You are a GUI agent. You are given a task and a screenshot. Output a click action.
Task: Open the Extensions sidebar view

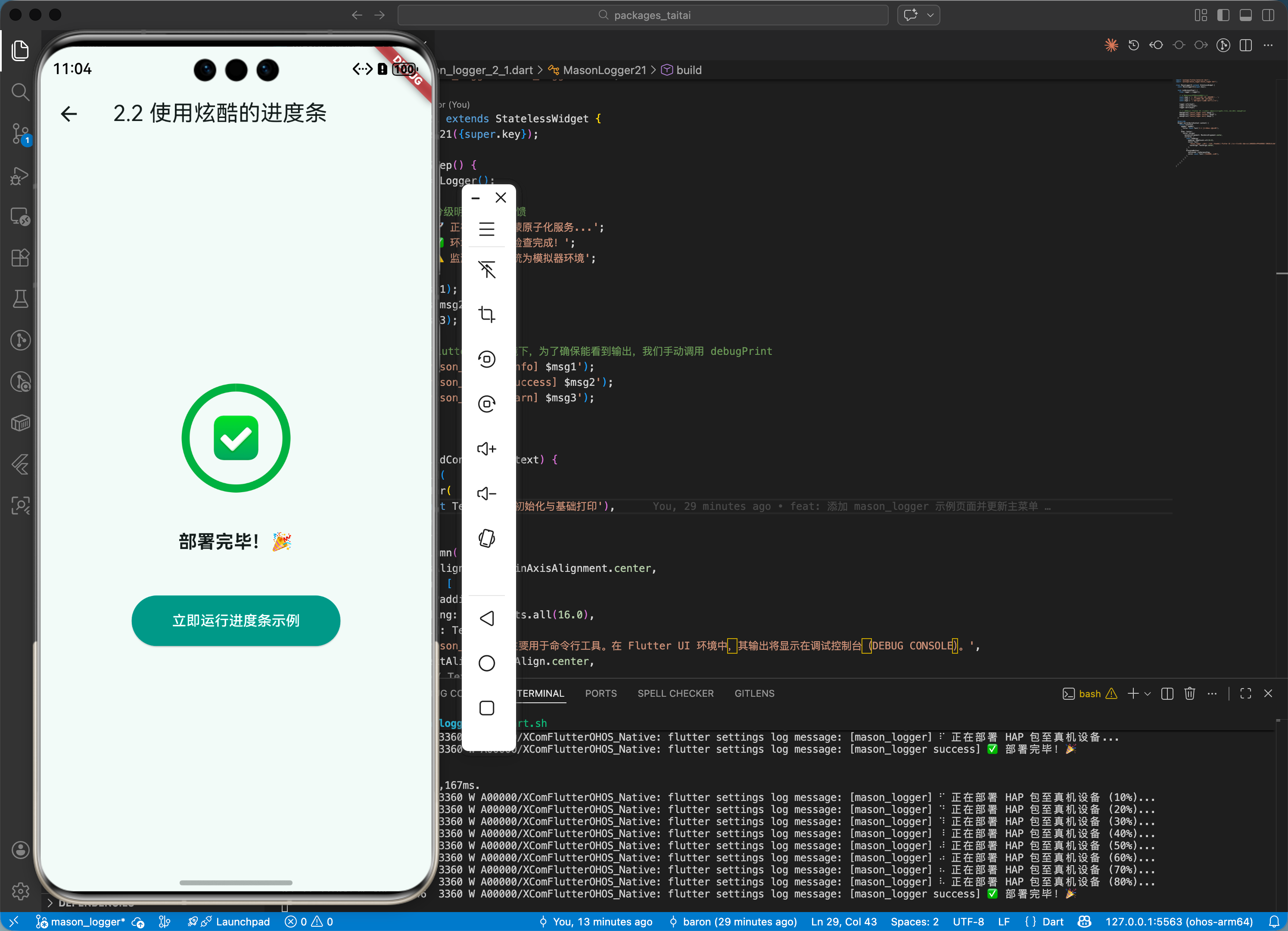pos(20,258)
